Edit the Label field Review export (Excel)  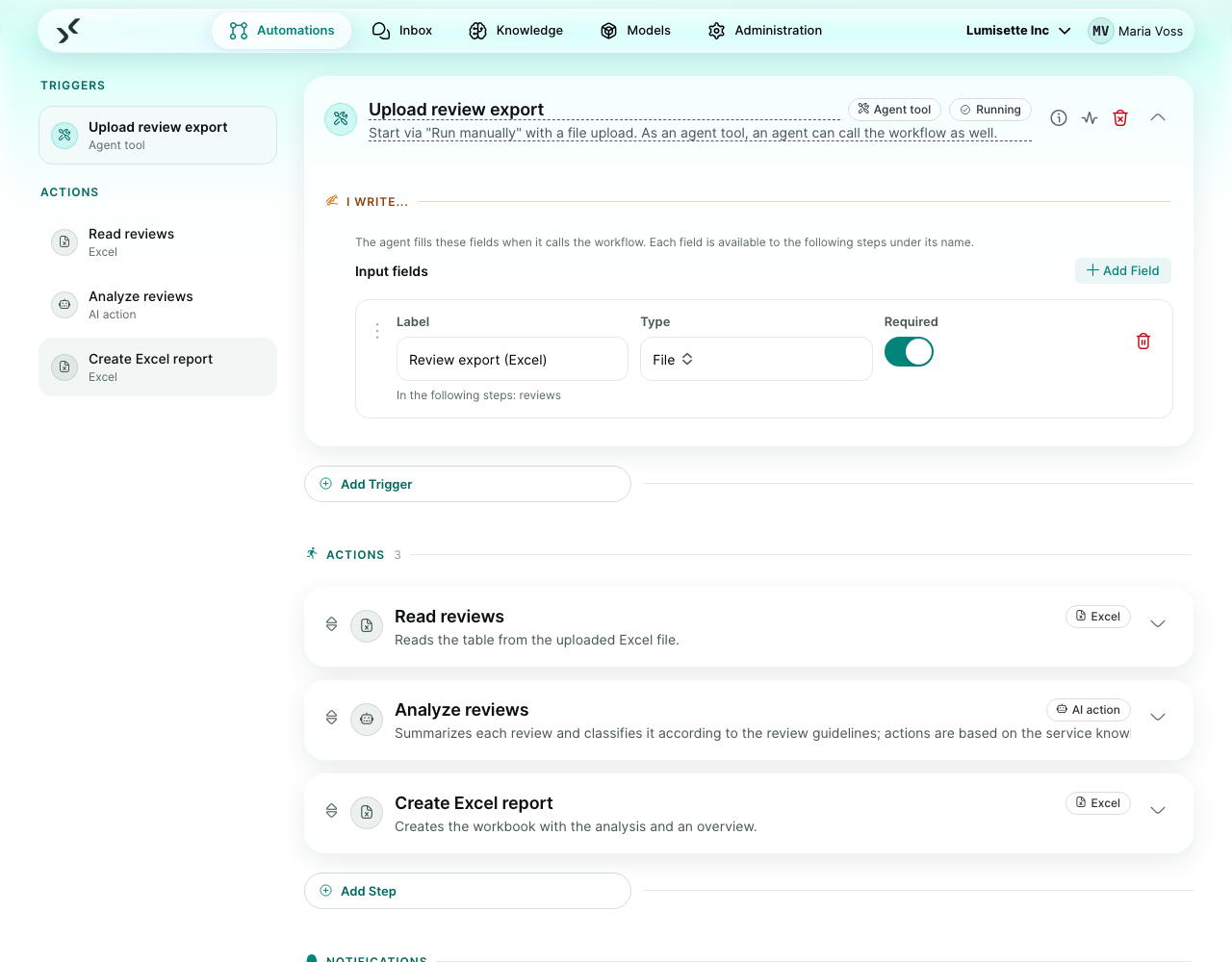tap(512, 359)
